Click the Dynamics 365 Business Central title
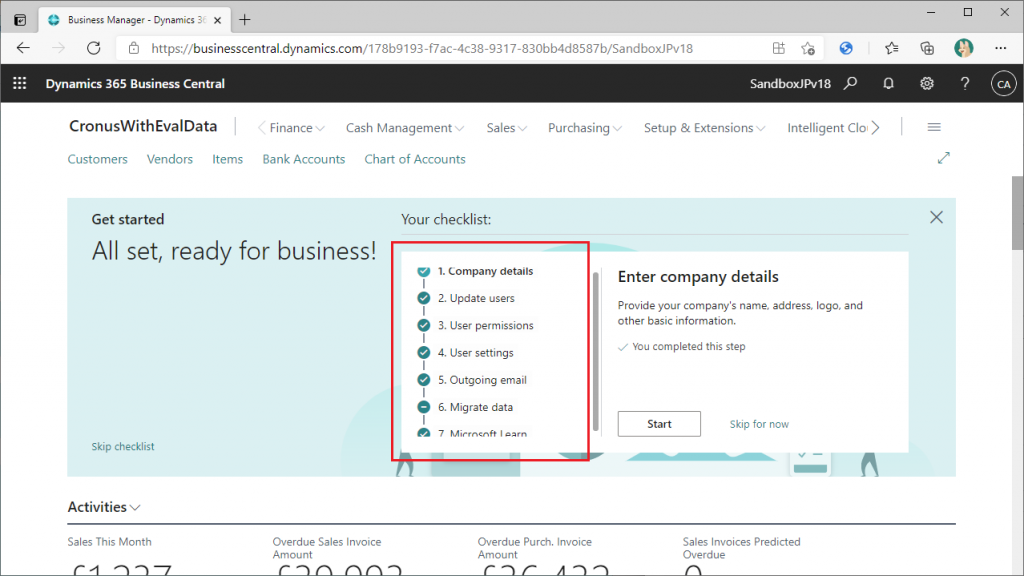 (135, 84)
